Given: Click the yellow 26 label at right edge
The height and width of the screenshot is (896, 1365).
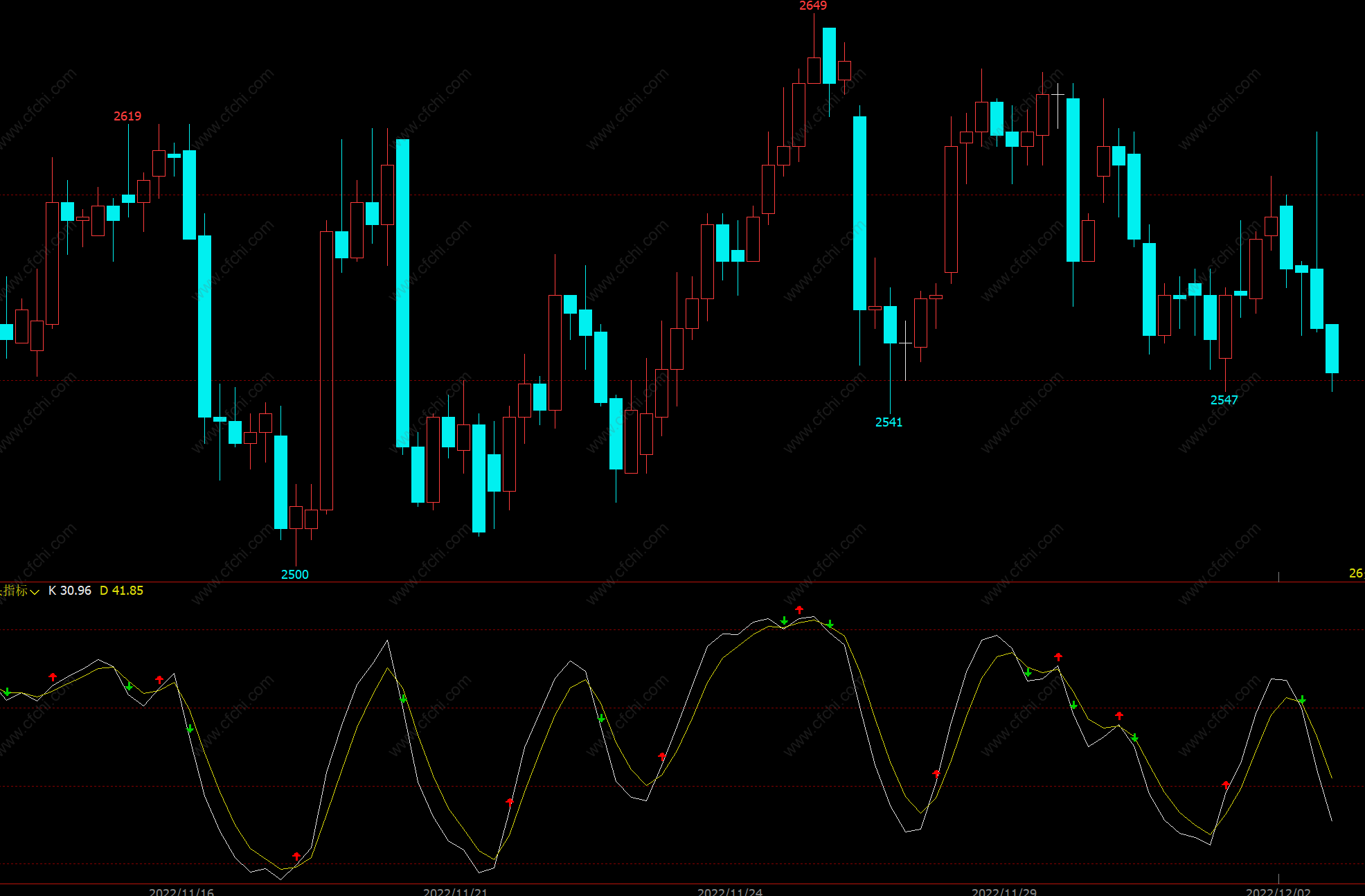Looking at the screenshot, I should tap(1355, 573).
